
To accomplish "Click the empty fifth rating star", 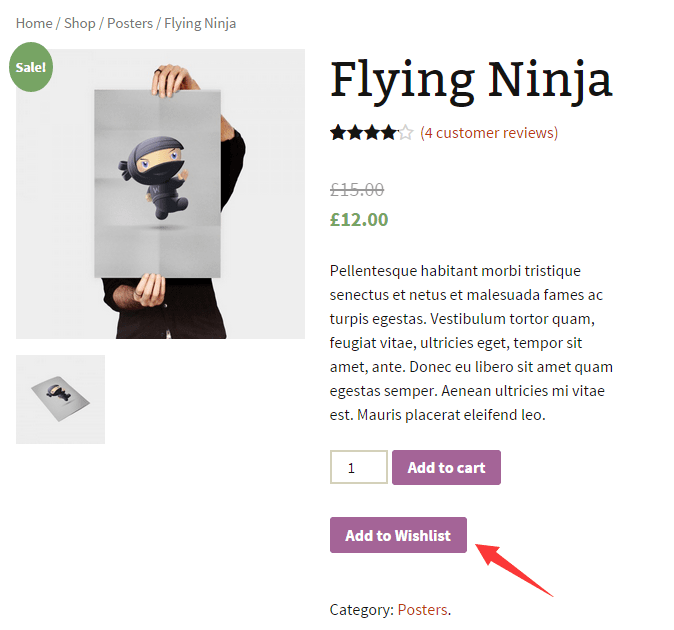I will point(405,132).
